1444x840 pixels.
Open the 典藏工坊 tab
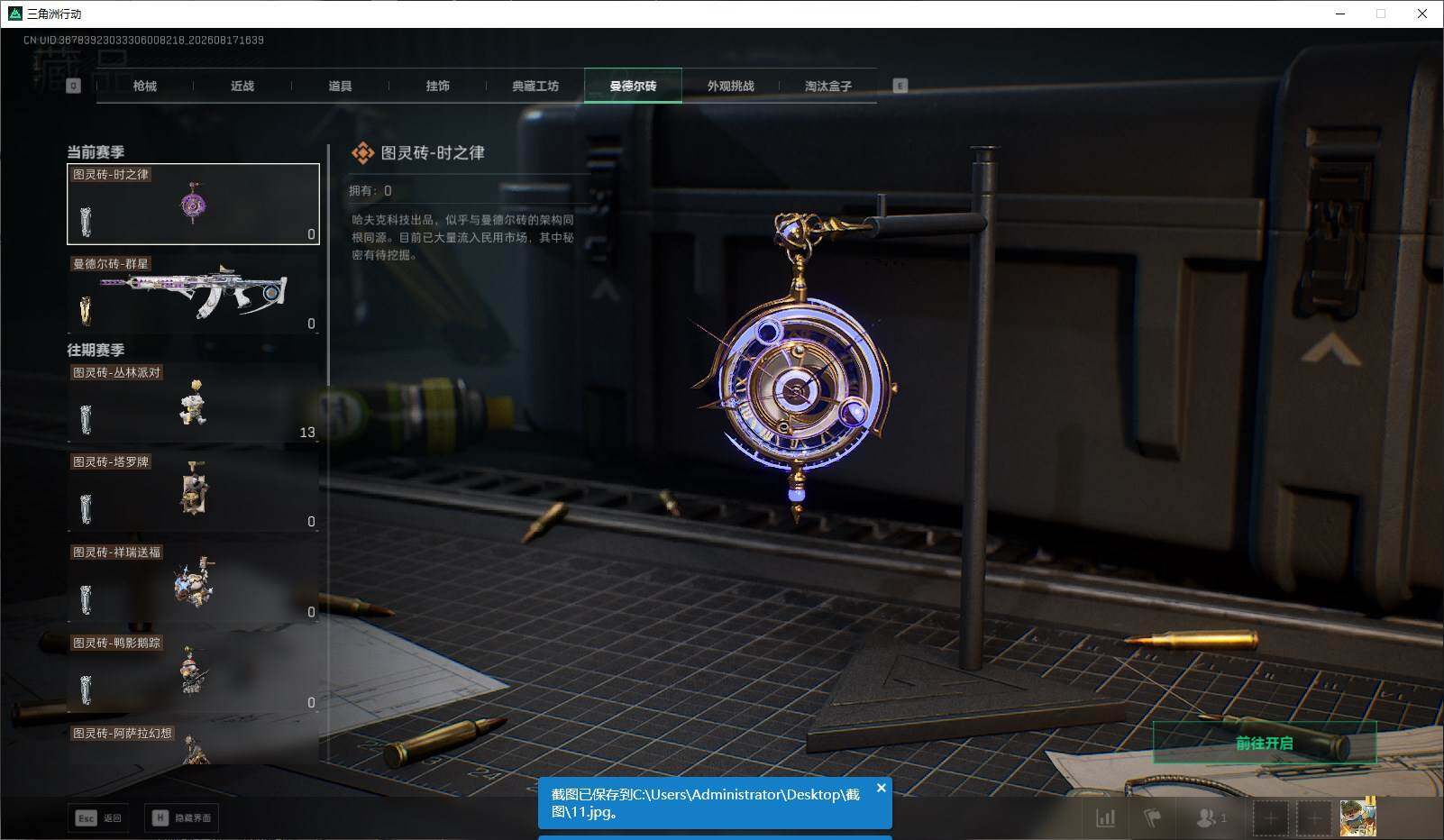[x=535, y=86]
